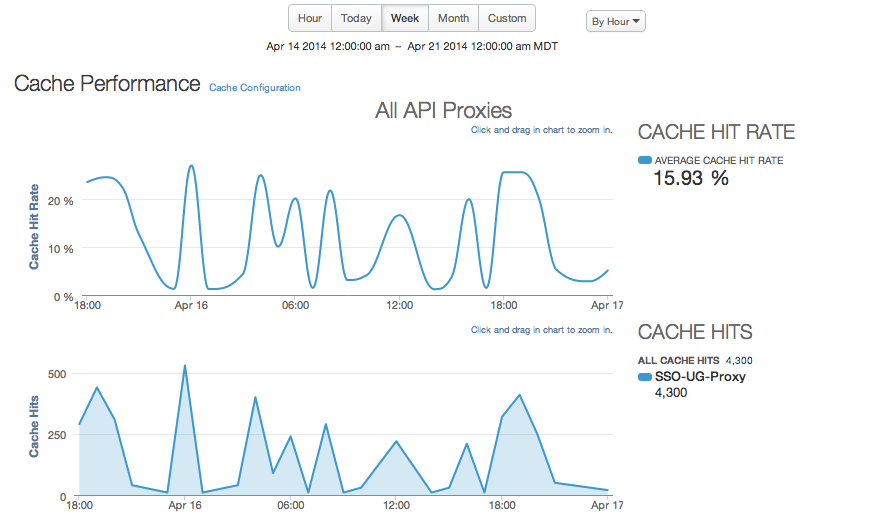Select the Hour time range button

[x=310, y=18]
